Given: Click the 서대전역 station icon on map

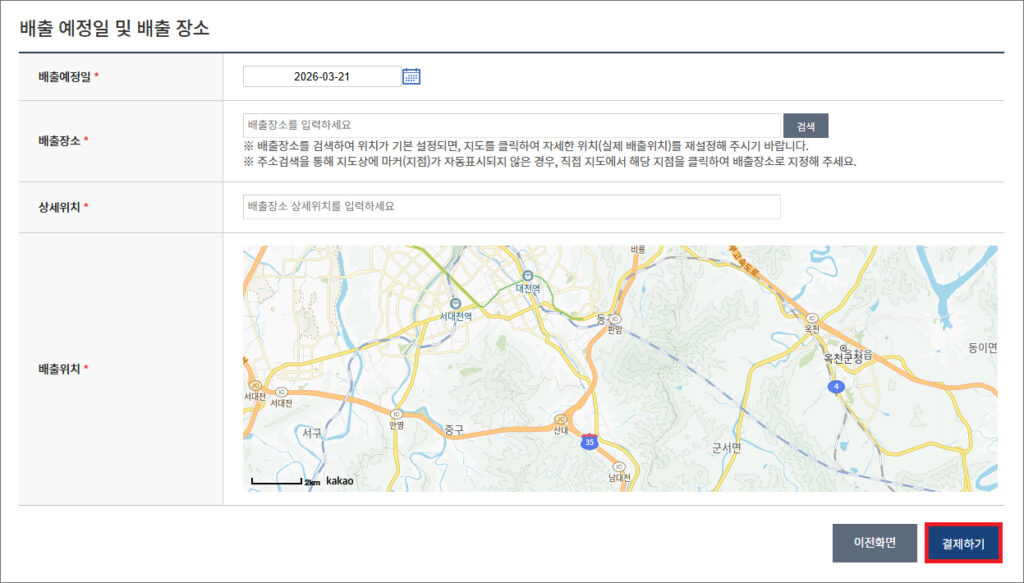Looking at the screenshot, I should coord(455,302).
